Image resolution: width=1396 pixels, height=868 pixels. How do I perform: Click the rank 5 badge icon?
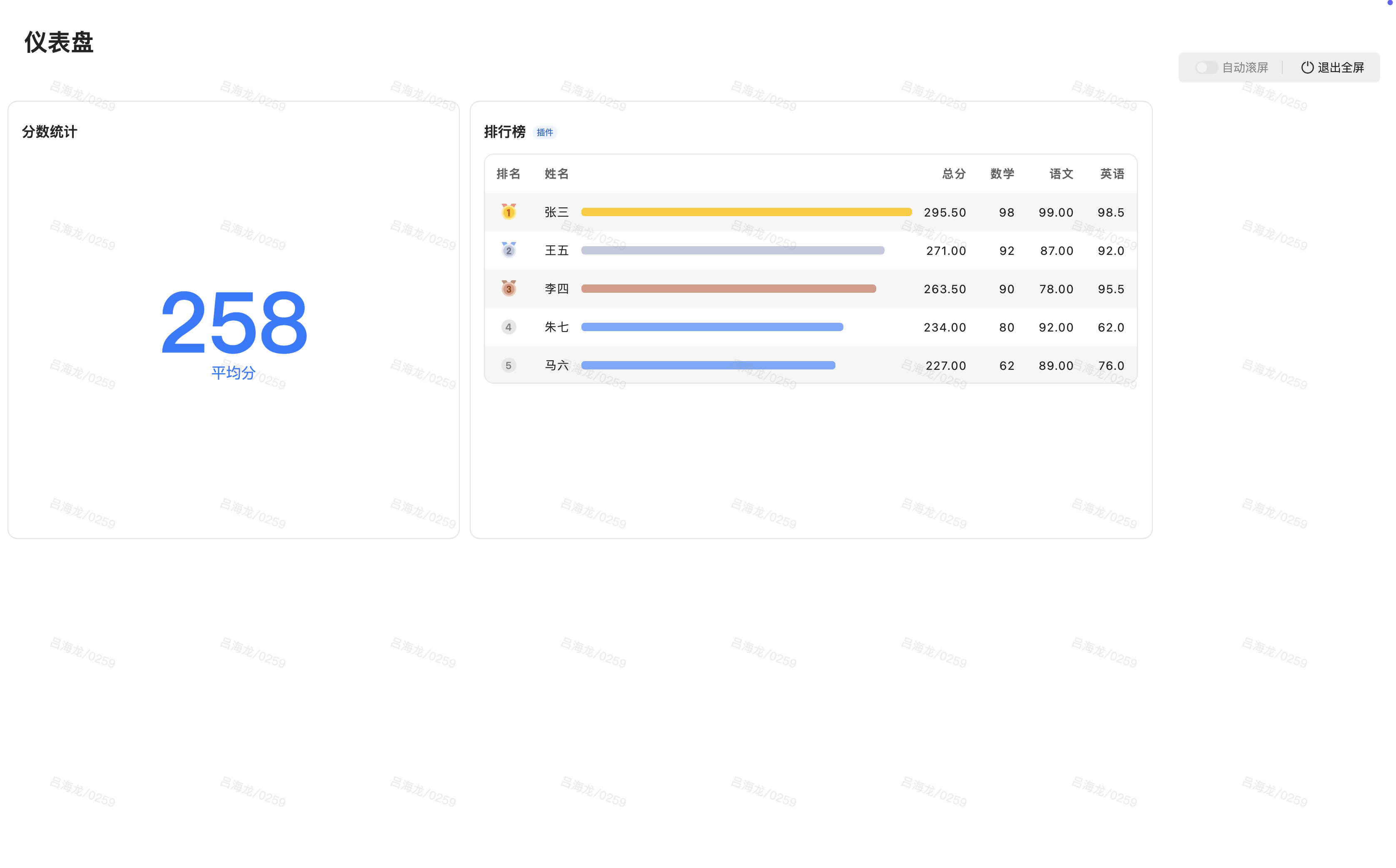[509, 366]
